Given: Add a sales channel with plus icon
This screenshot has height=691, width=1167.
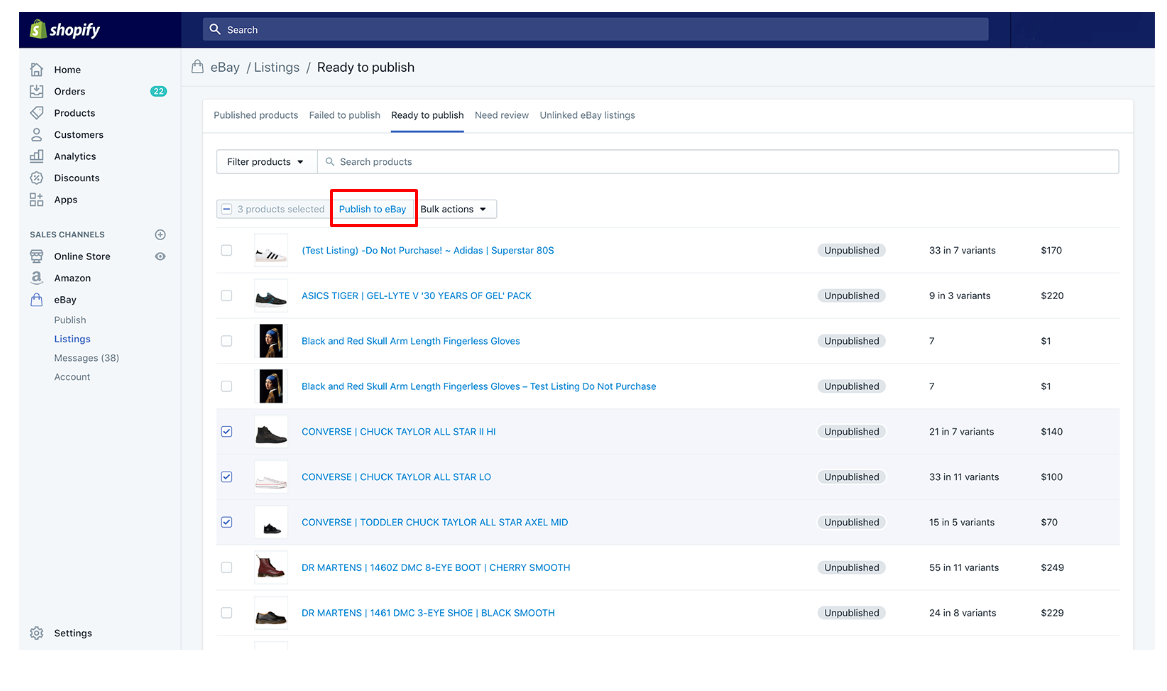Looking at the screenshot, I should [x=160, y=235].
